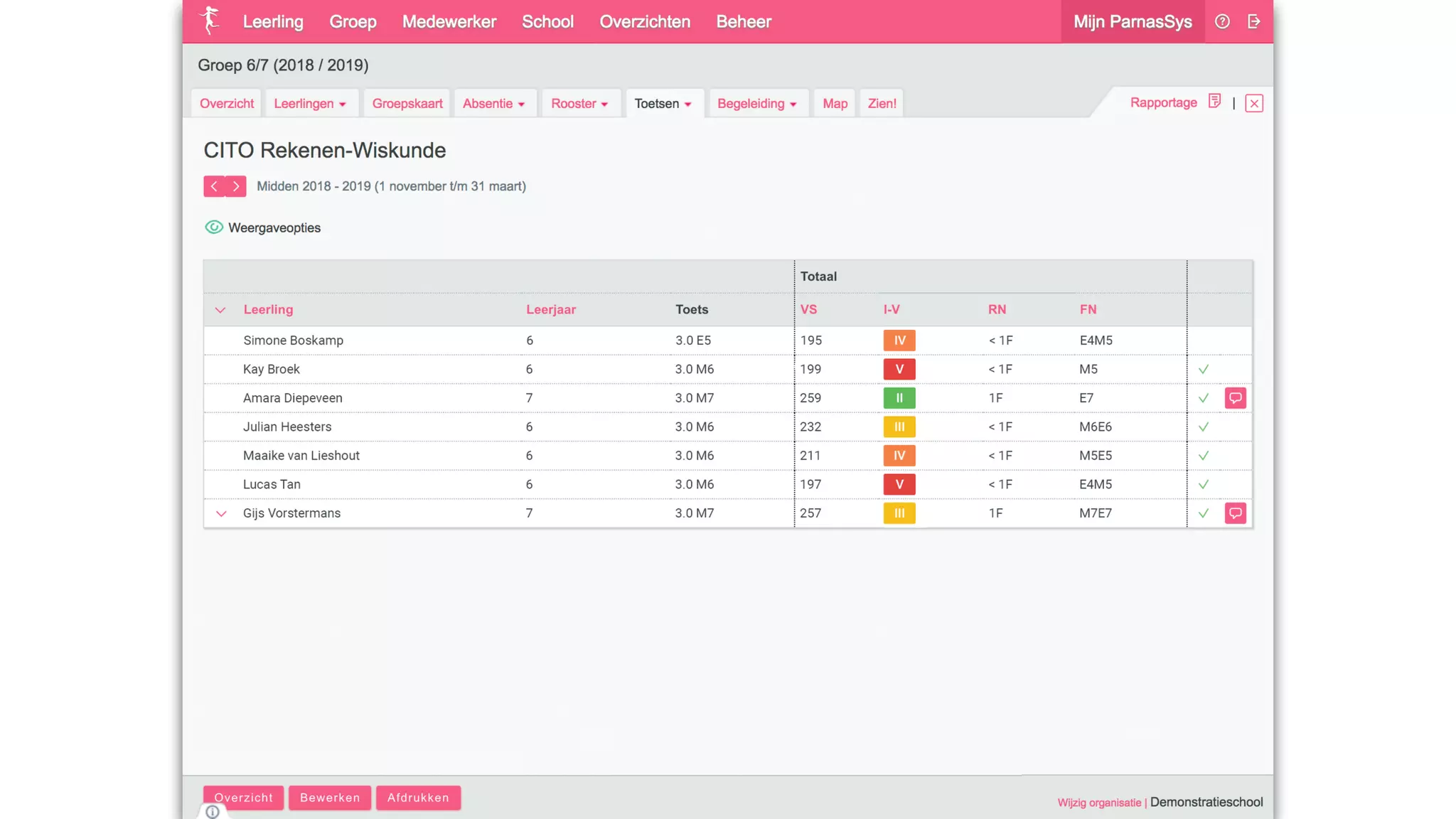The width and height of the screenshot is (1456, 819).
Task: Go to previous test period arrow
Action: [x=214, y=186]
